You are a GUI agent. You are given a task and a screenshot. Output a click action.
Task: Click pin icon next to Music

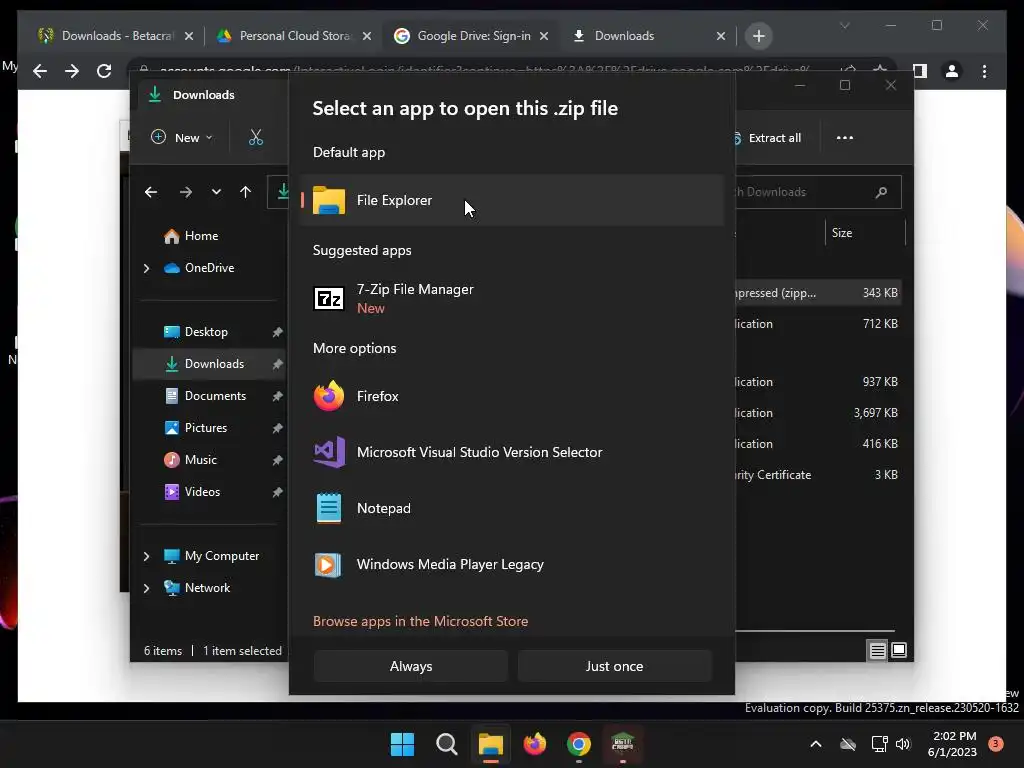[x=277, y=460]
